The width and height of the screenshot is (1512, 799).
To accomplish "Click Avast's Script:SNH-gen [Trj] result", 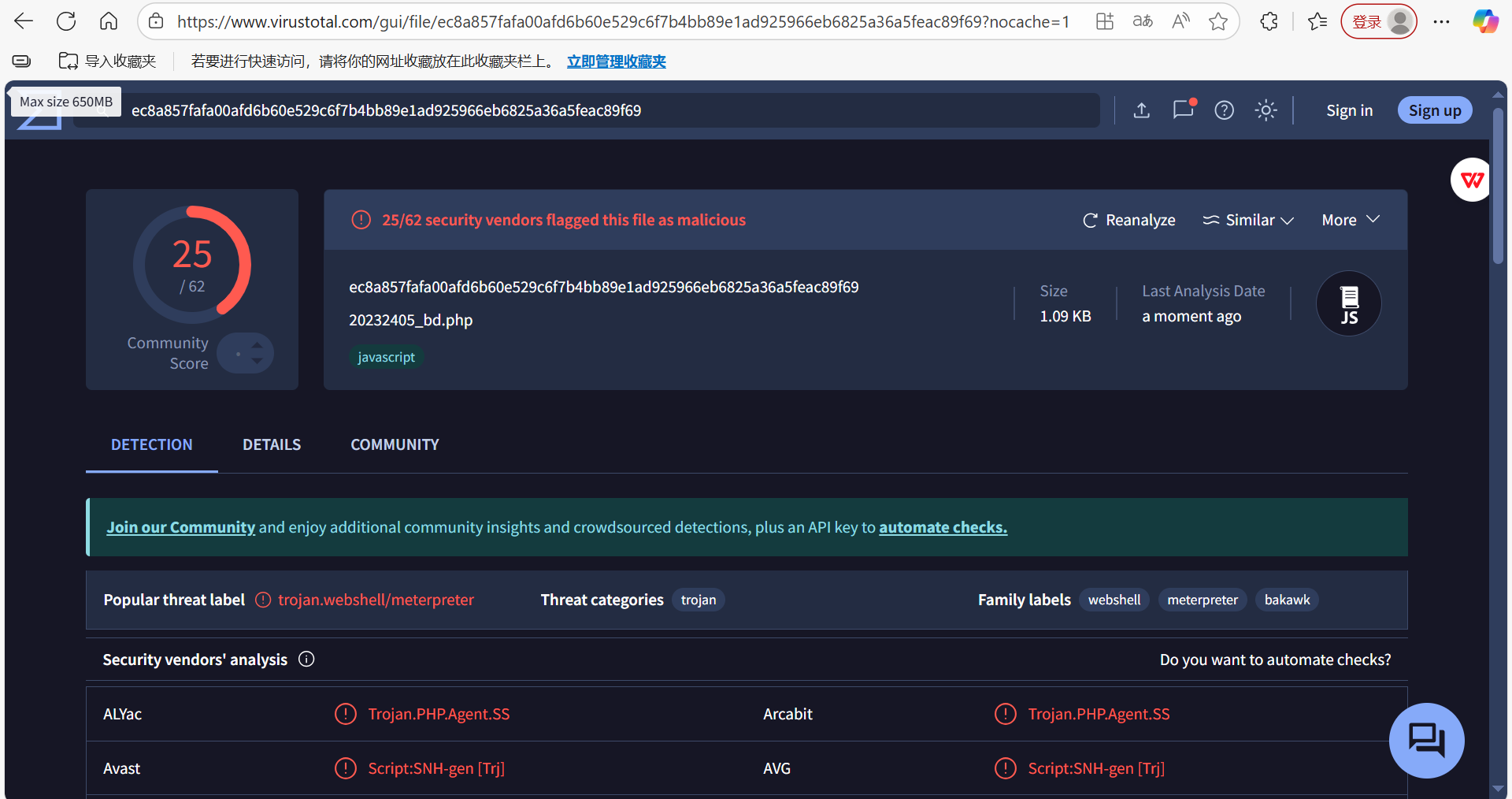I will click(436, 768).
